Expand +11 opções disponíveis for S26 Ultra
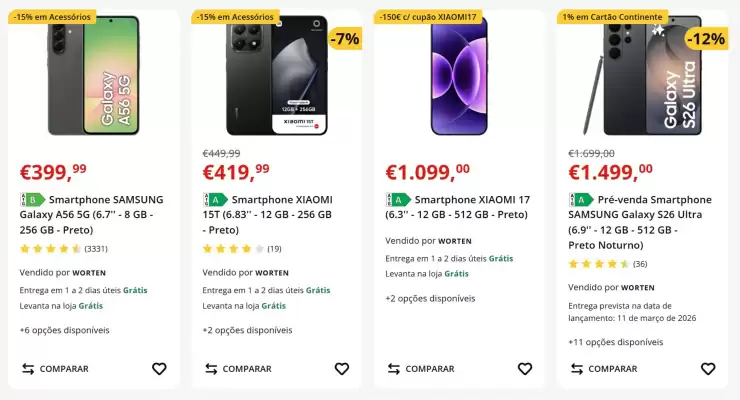Viewport: 740px width, 400px height. pyautogui.click(x=616, y=342)
